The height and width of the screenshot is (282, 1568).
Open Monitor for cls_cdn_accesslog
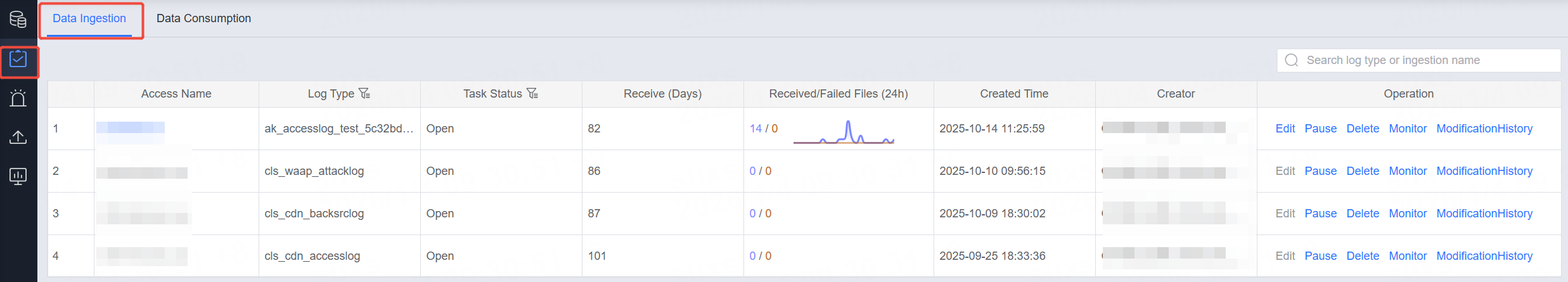tap(1408, 256)
